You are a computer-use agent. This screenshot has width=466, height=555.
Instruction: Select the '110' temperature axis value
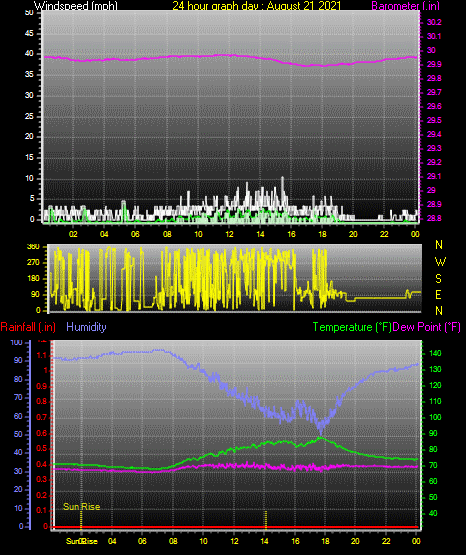coord(435,401)
